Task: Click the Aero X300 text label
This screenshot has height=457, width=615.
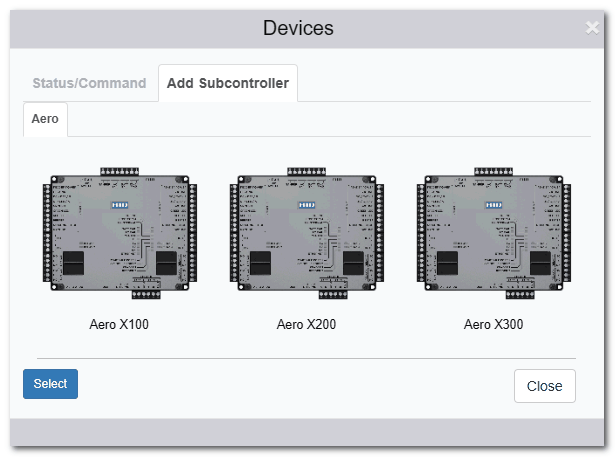Action: (x=494, y=325)
